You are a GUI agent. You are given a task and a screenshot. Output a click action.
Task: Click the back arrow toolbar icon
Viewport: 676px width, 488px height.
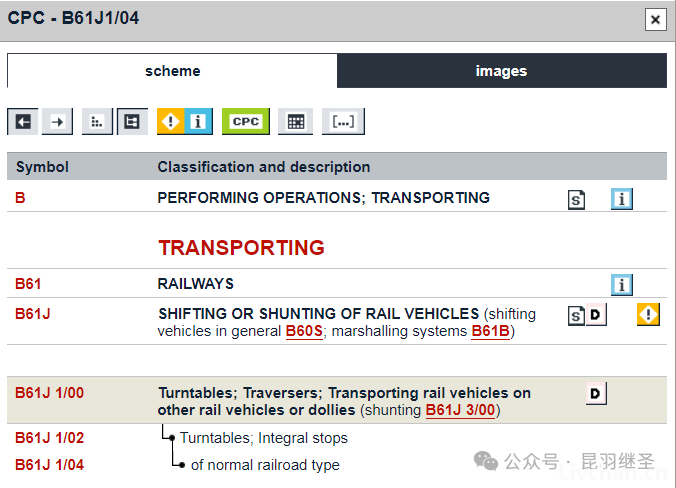point(22,122)
